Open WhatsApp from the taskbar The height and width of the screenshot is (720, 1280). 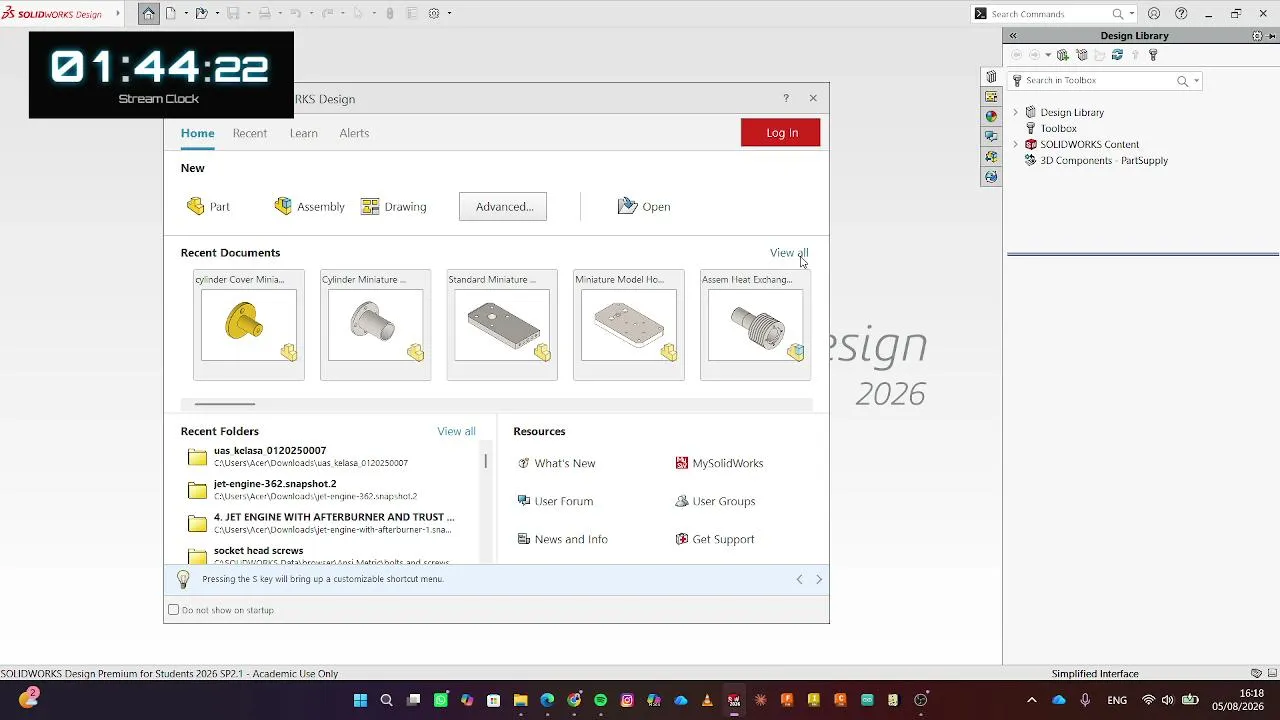(440, 700)
